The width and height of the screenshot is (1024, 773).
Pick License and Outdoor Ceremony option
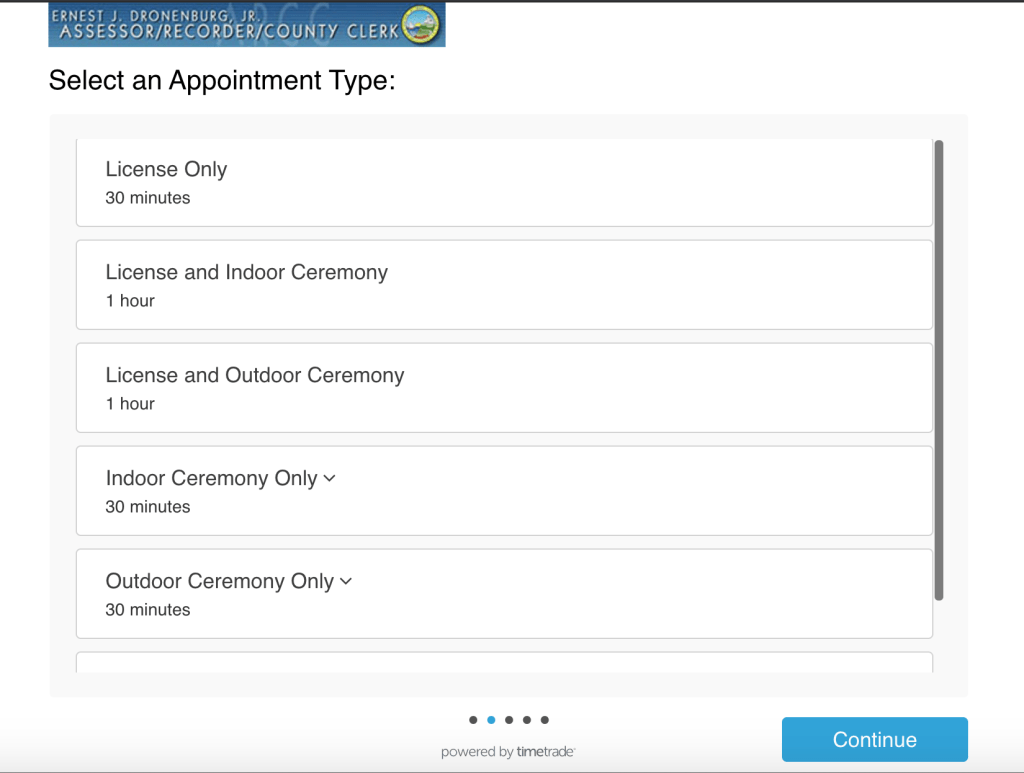coord(504,388)
